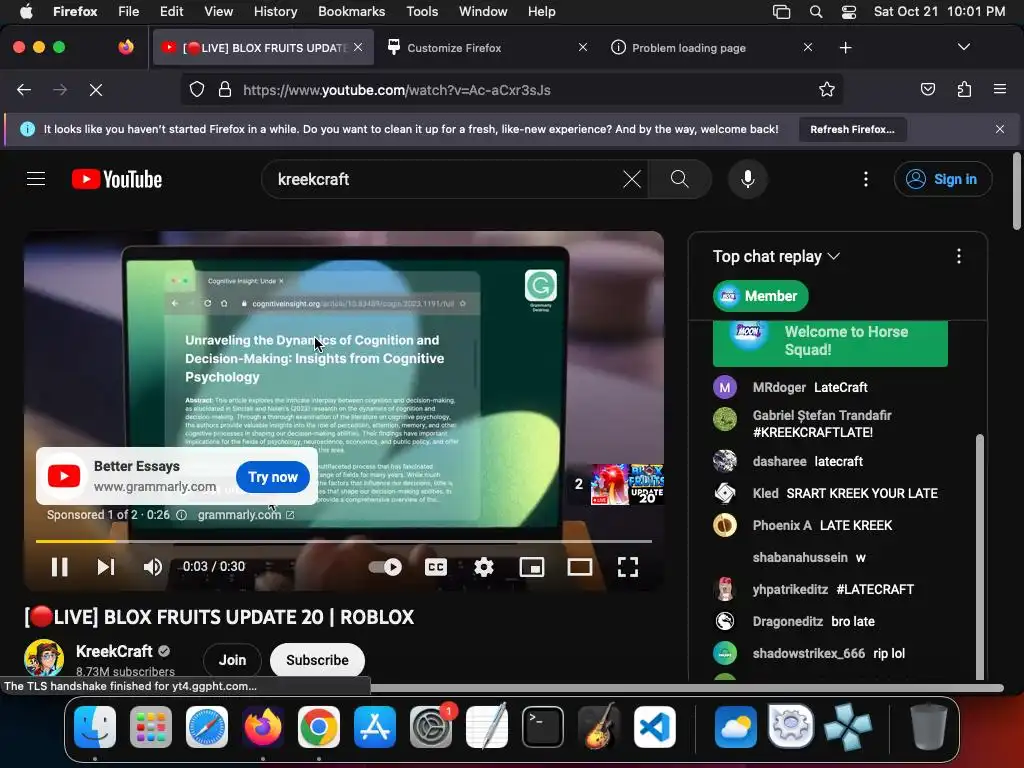Close the Customize Firefox tab
This screenshot has width=1024, height=768.
tap(583, 47)
